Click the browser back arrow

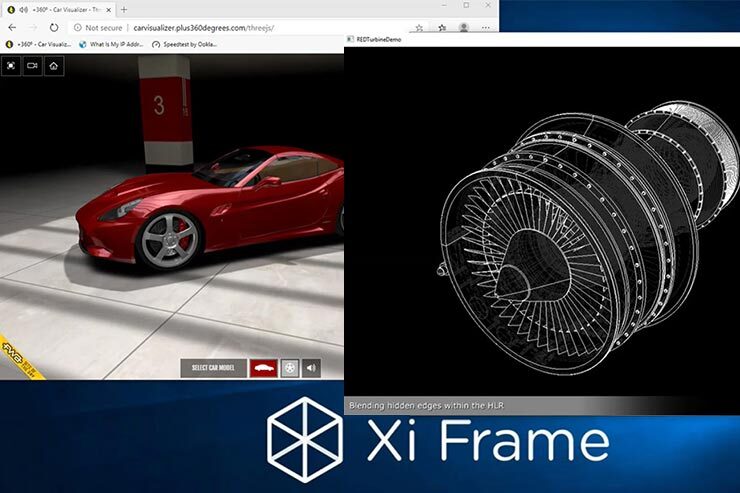[x=12, y=28]
